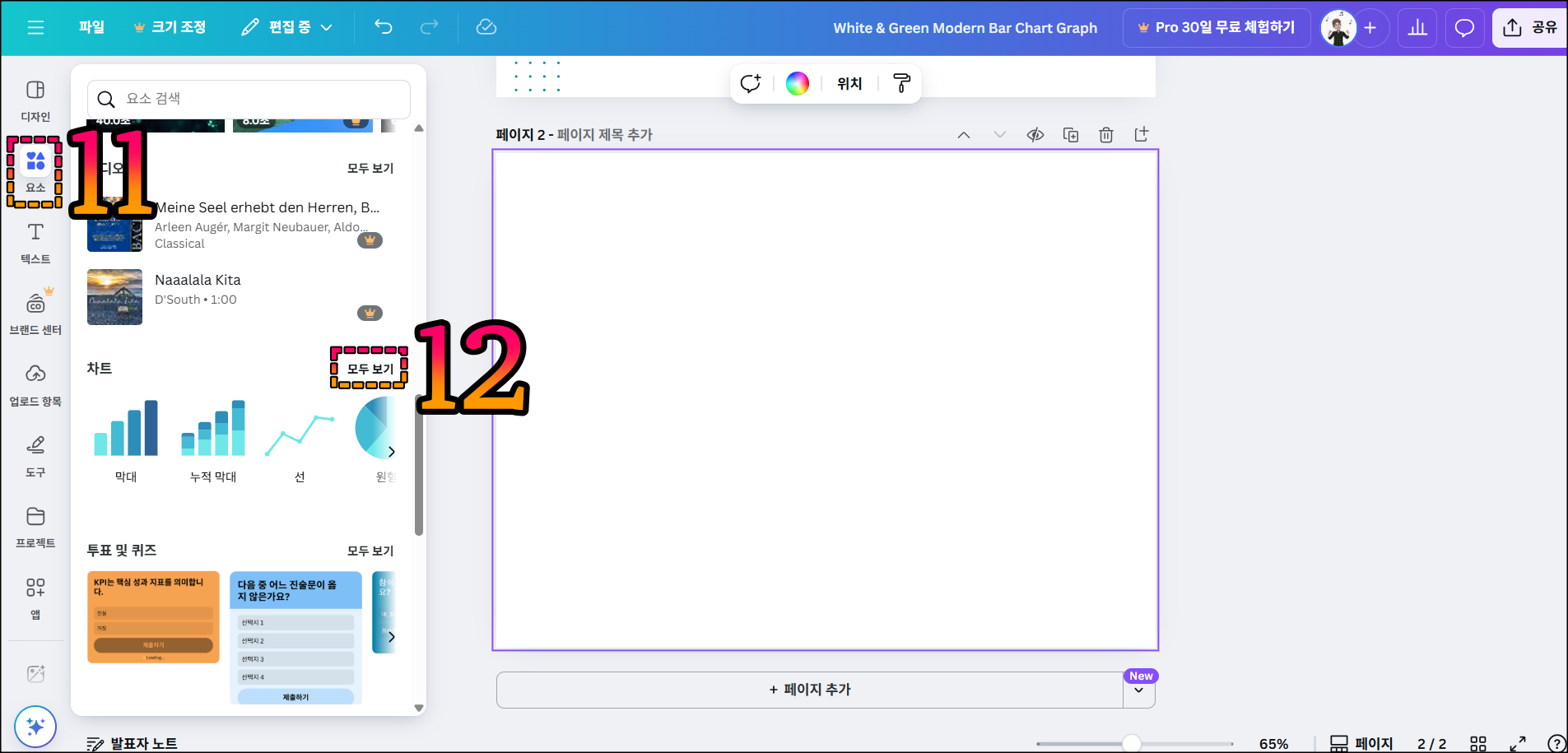Click the undo arrow
This screenshot has width=1568, height=753.
[x=384, y=27]
